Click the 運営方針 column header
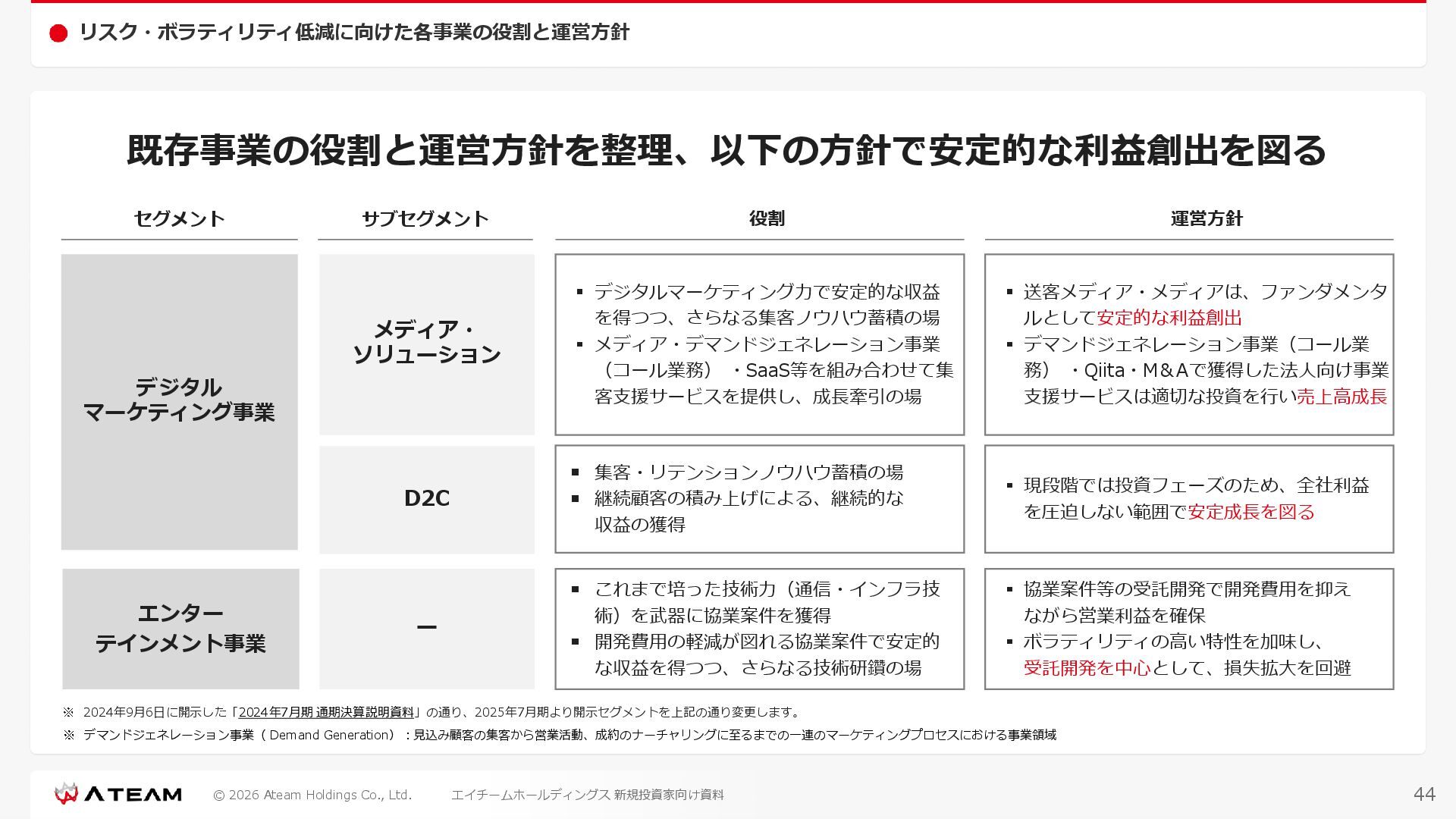The width and height of the screenshot is (1456, 819). [1206, 218]
